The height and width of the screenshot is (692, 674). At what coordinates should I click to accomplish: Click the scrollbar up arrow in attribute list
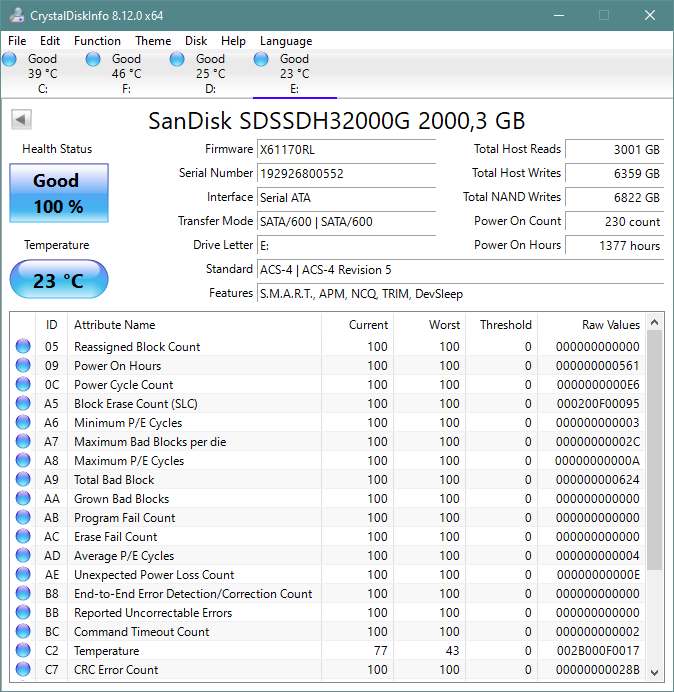point(655,323)
